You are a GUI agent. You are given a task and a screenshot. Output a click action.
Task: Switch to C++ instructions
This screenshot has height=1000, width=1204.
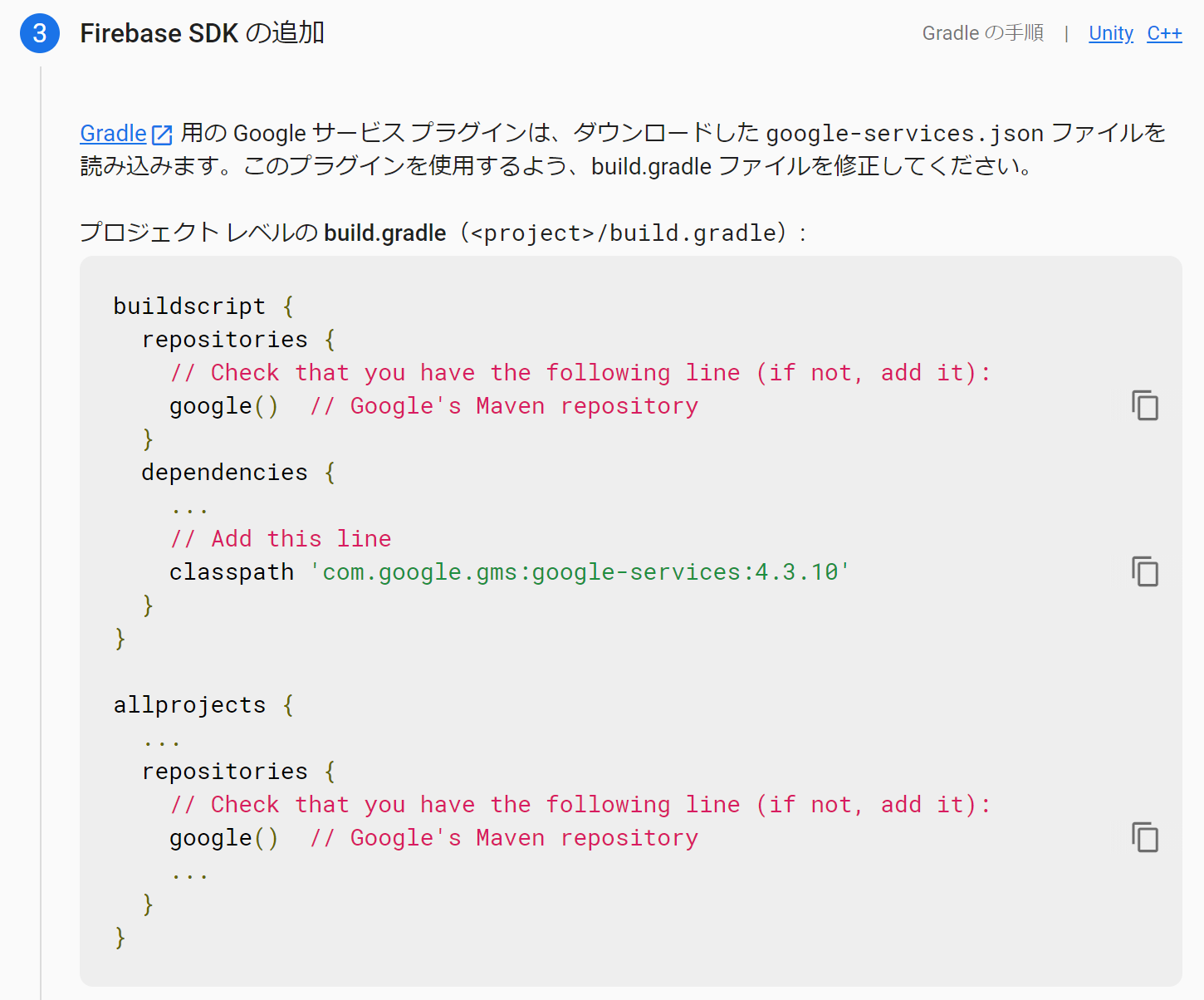pyautogui.click(x=1164, y=33)
